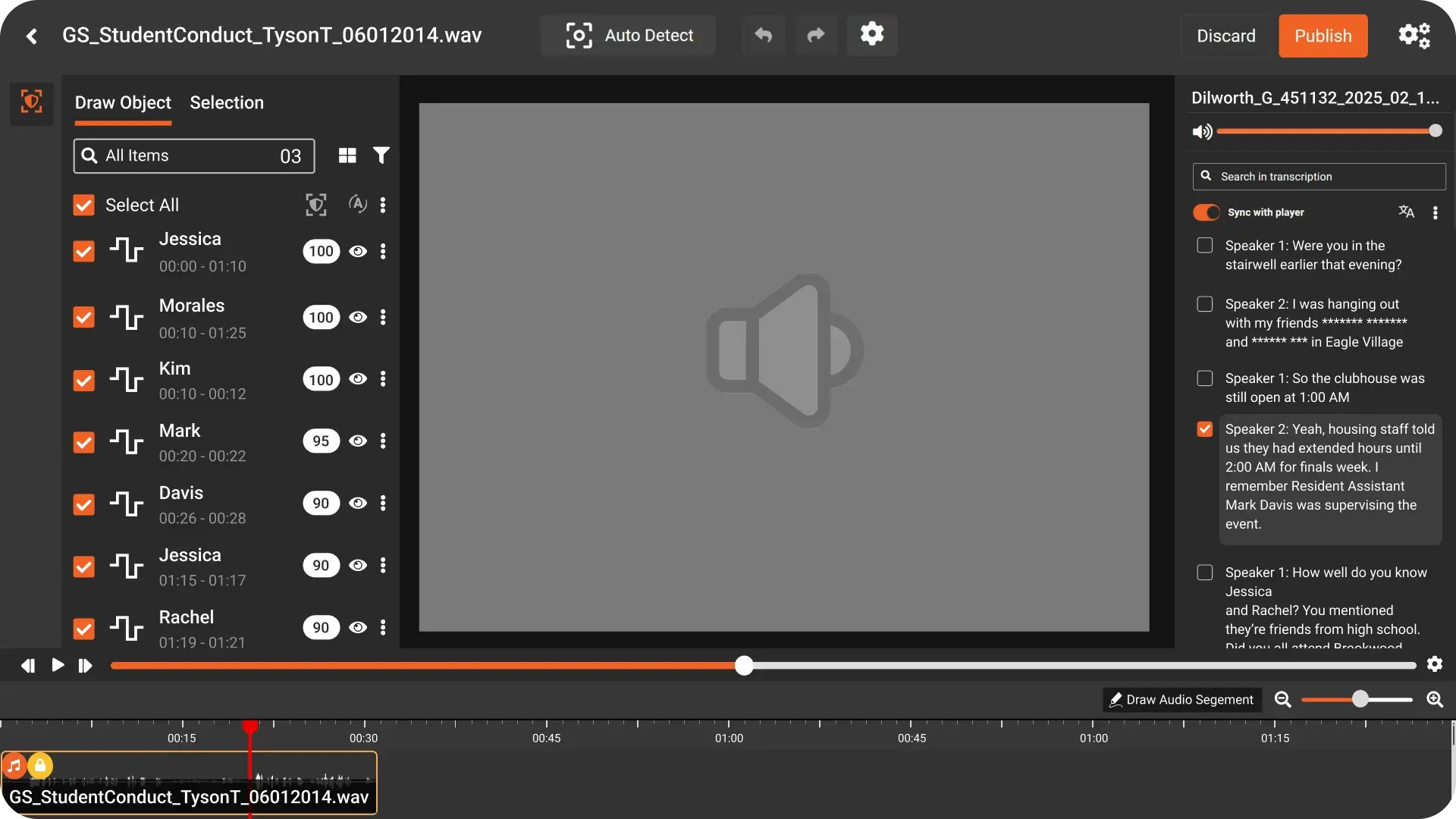The image size is (1456, 819).
Task: Click the Auto Detect button
Action: [x=628, y=36]
